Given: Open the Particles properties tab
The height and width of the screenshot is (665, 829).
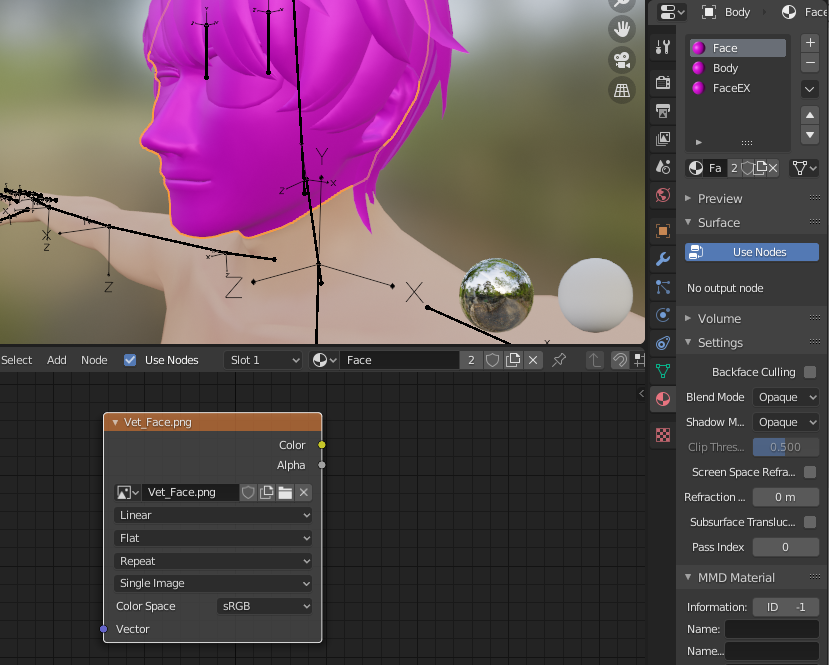Looking at the screenshot, I should tap(662, 287).
